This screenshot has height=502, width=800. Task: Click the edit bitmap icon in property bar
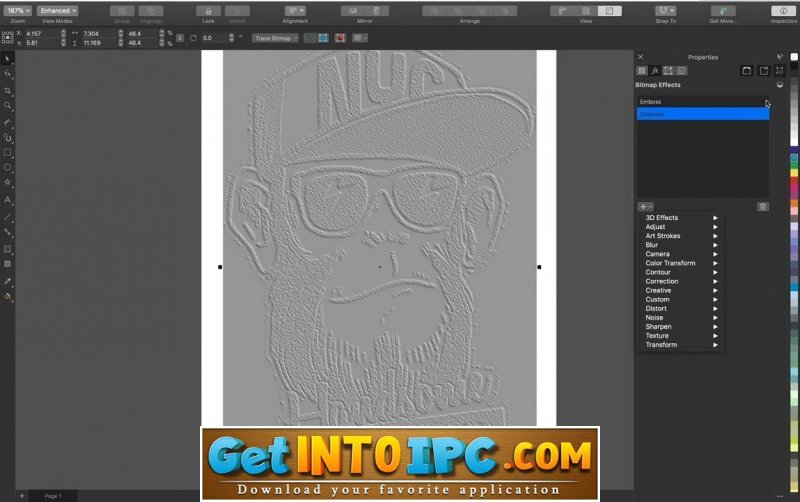click(x=310, y=38)
